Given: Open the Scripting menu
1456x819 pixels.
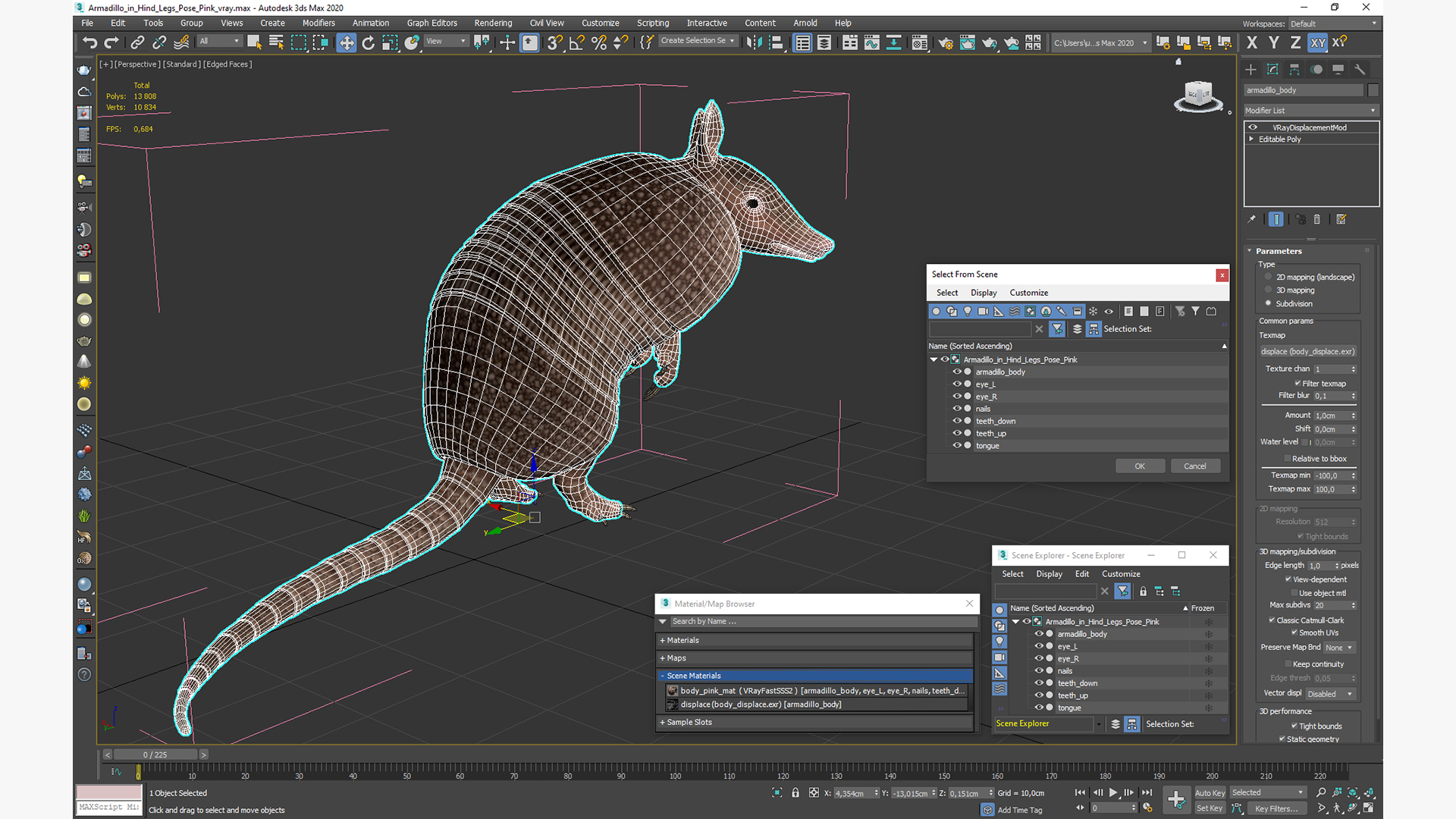Looking at the screenshot, I should tap(653, 23).
